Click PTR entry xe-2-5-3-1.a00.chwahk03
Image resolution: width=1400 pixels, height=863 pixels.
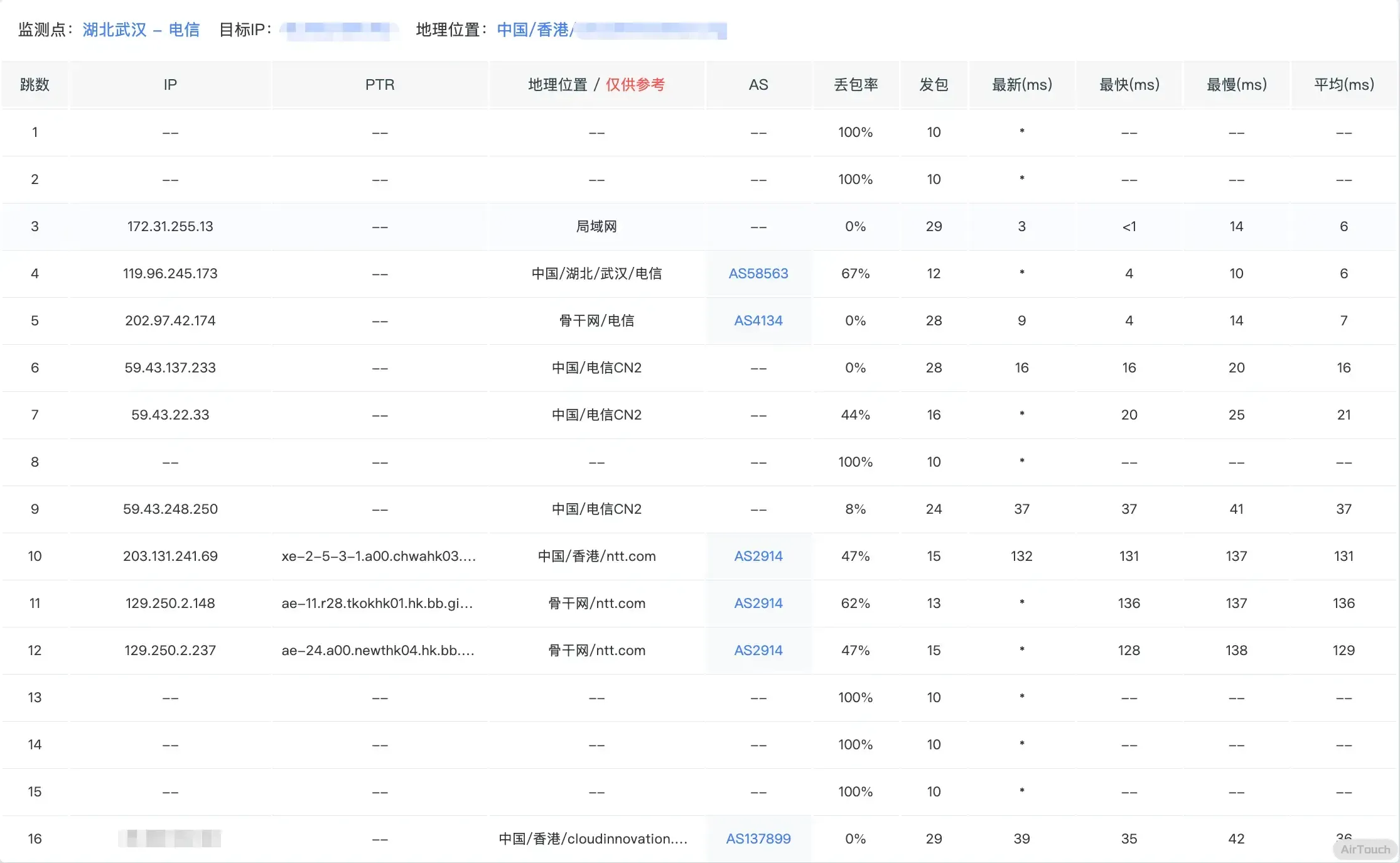(379, 556)
